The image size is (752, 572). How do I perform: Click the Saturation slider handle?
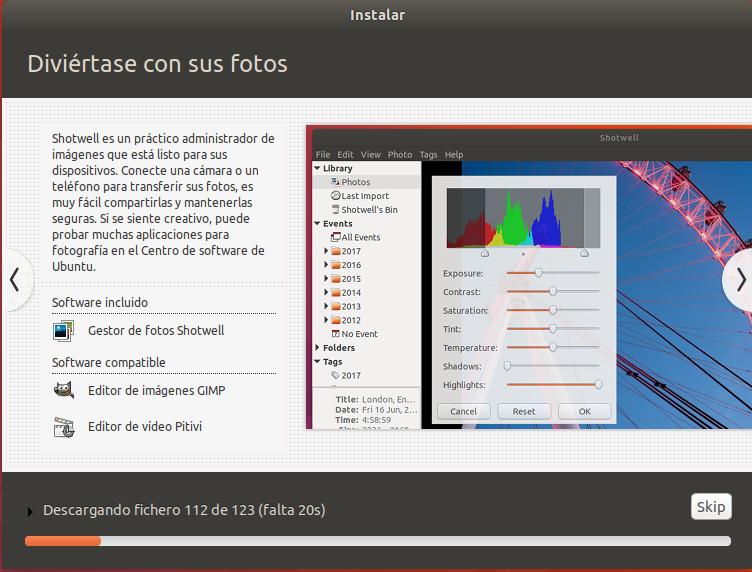553,310
